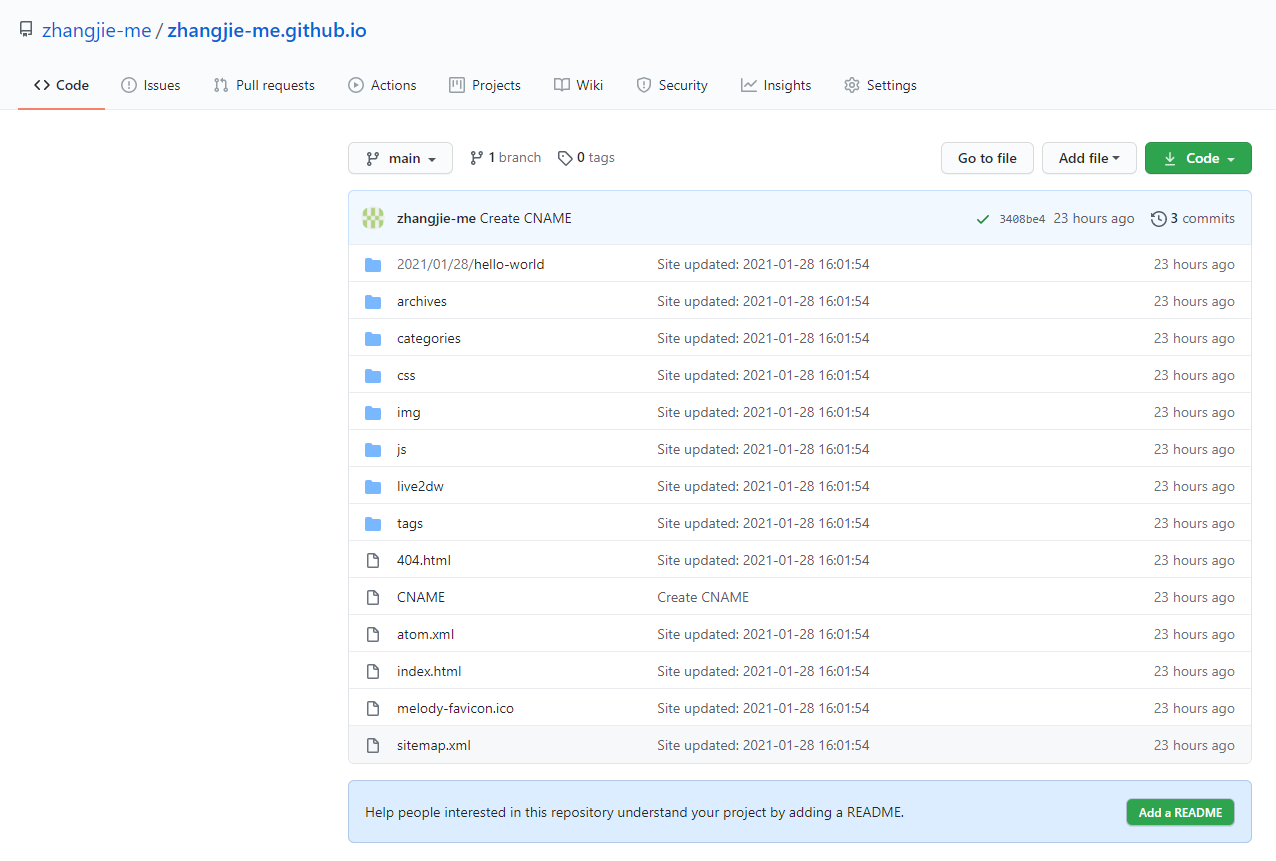Screen dimensions: 1276x861
Task: Click the commits history clock icon
Action: pyautogui.click(x=1158, y=218)
